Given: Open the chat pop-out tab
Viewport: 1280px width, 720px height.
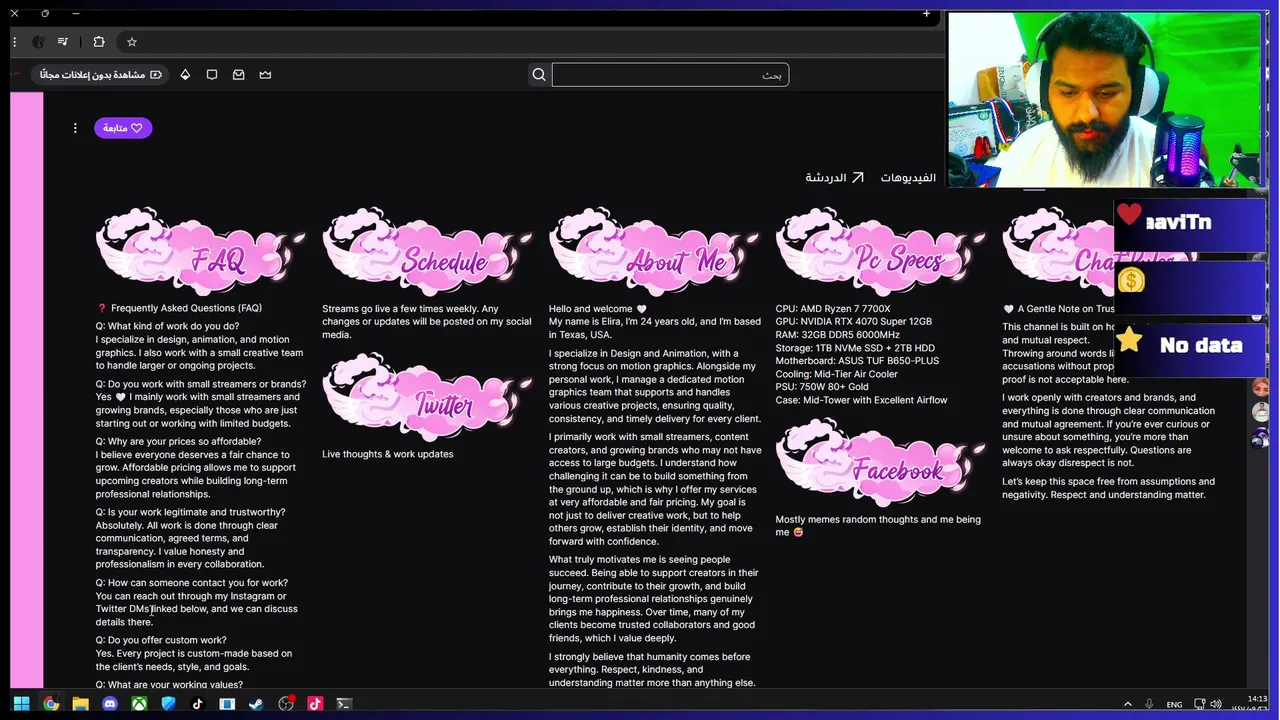Looking at the screenshot, I should (x=834, y=177).
